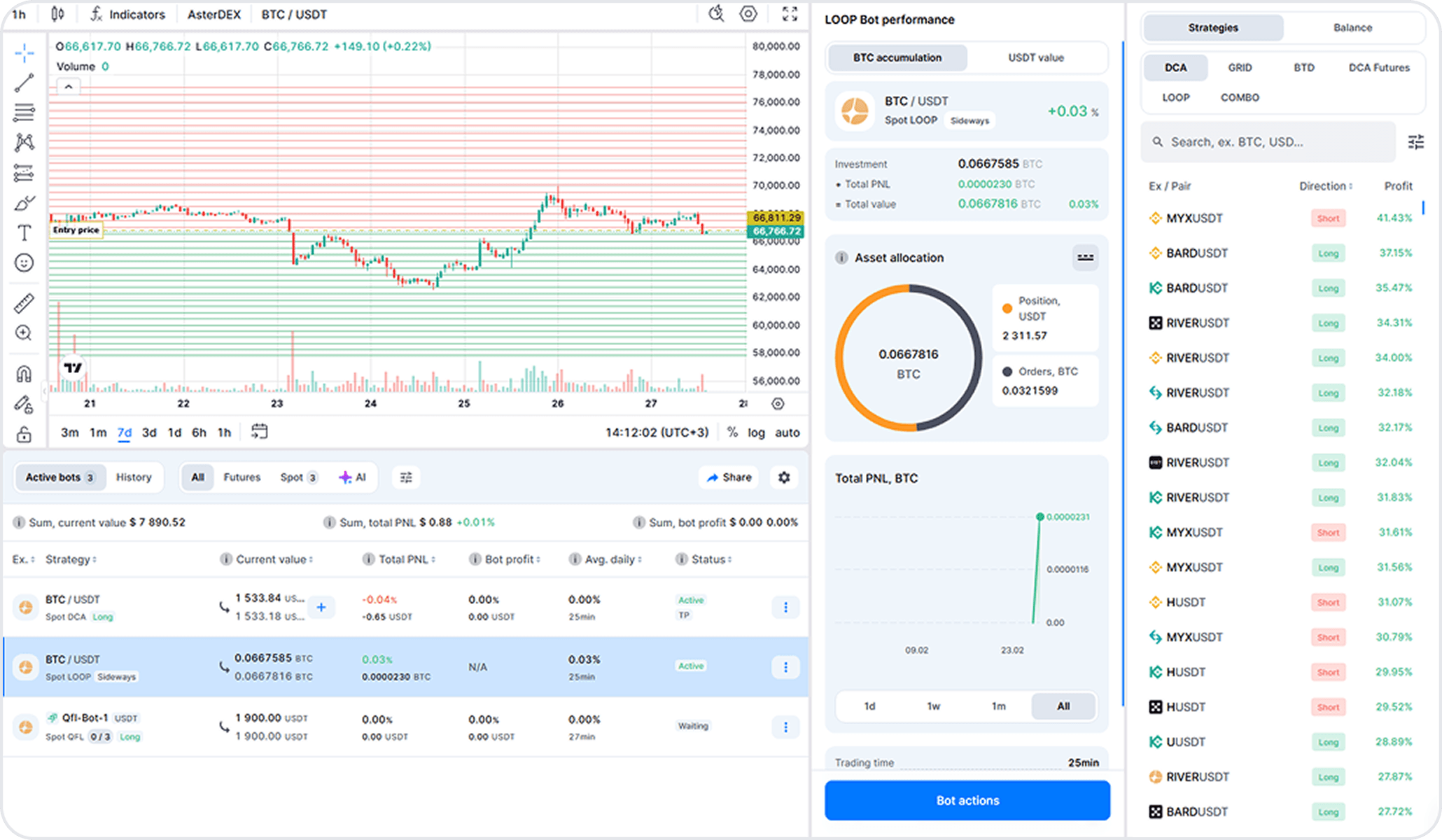Toggle auto scale on the chart
Viewport: 1442px width, 840px height.
[x=787, y=433]
